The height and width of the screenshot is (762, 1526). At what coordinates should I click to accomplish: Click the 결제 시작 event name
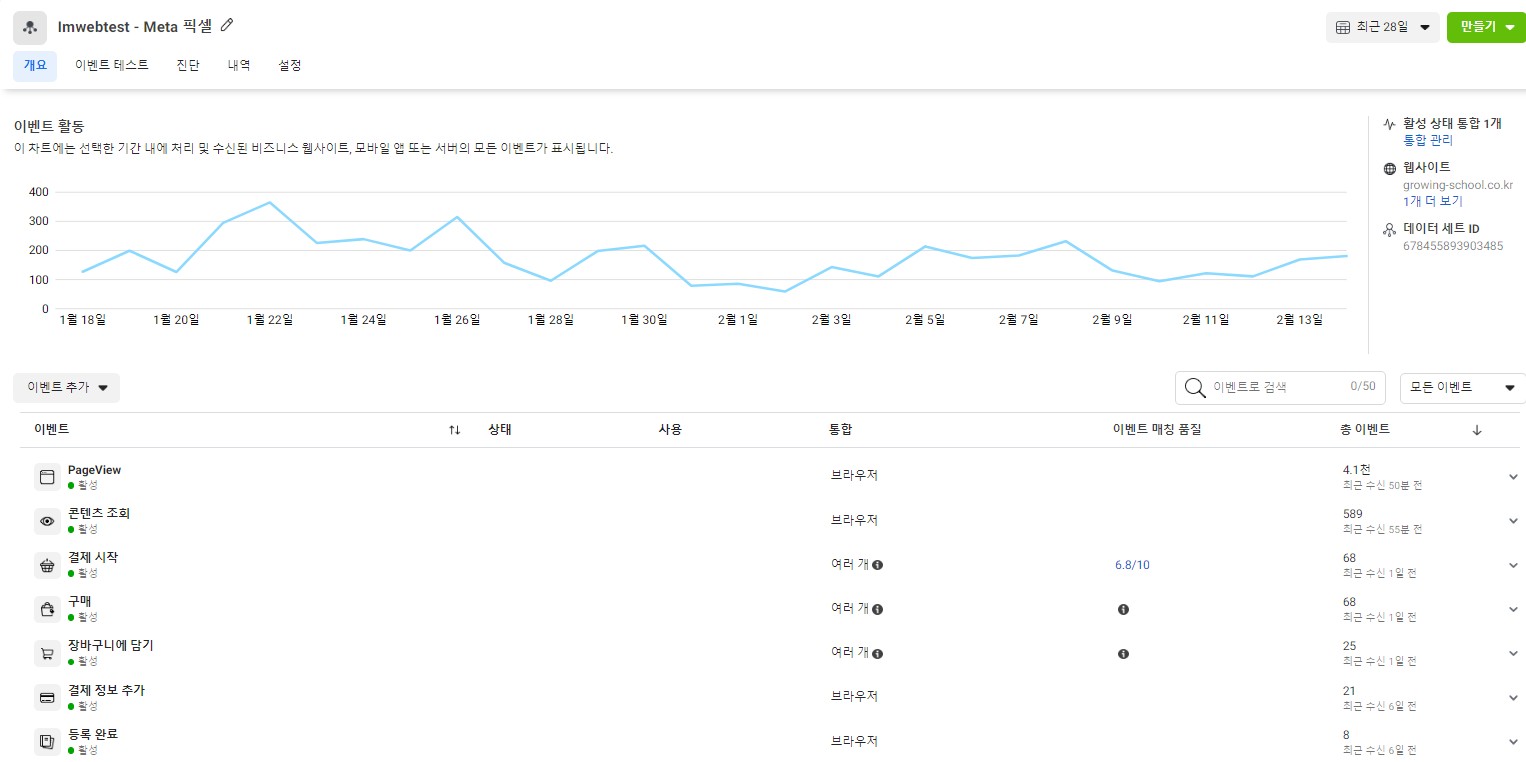[x=93, y=558]
